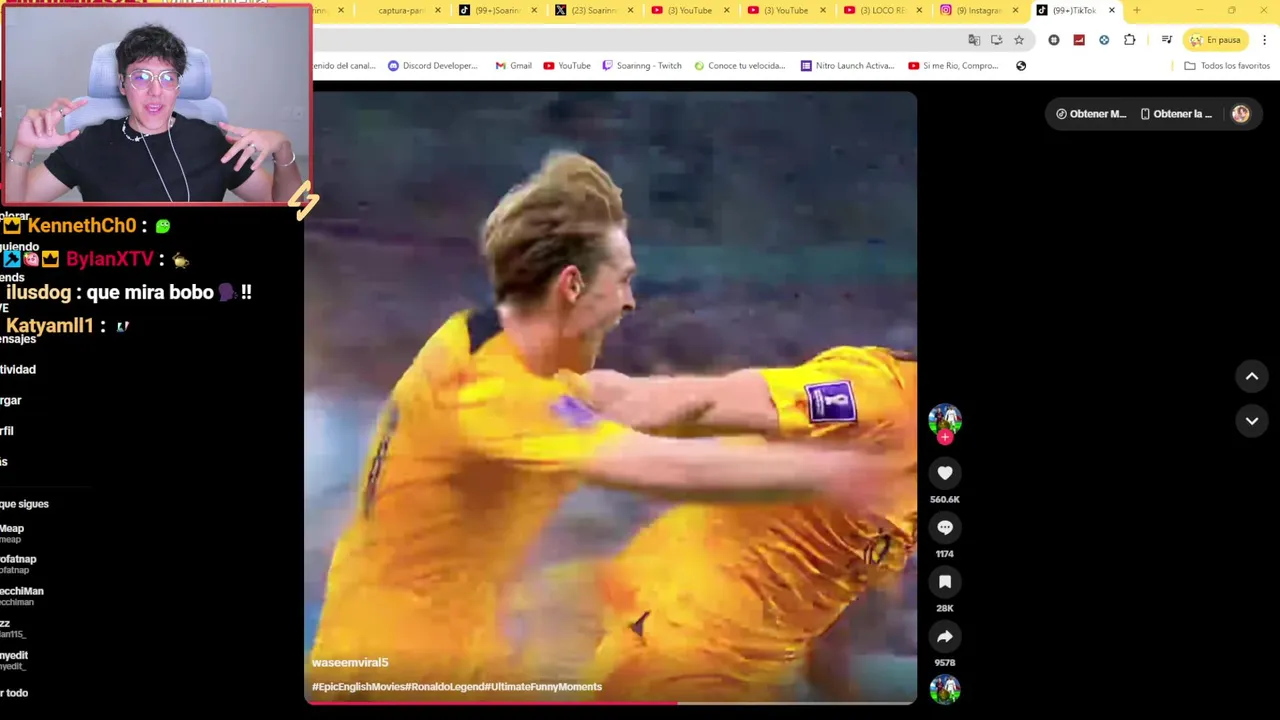This screenshot has height=720, width=1280.
Task: Switch to the TikTok (99+) Soarin tab
Action: pos(496,10)
